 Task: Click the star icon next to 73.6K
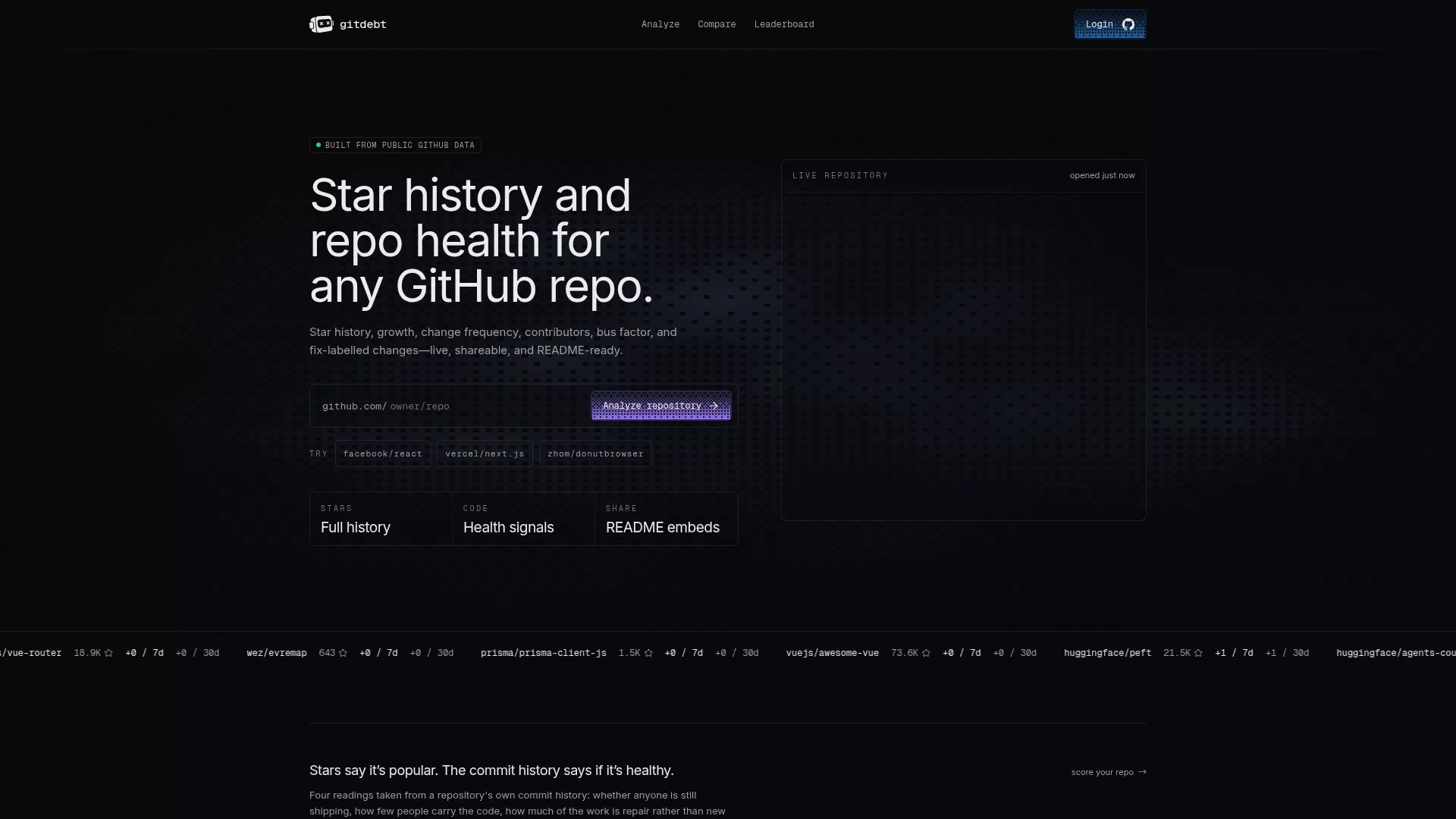pos(926,653)
